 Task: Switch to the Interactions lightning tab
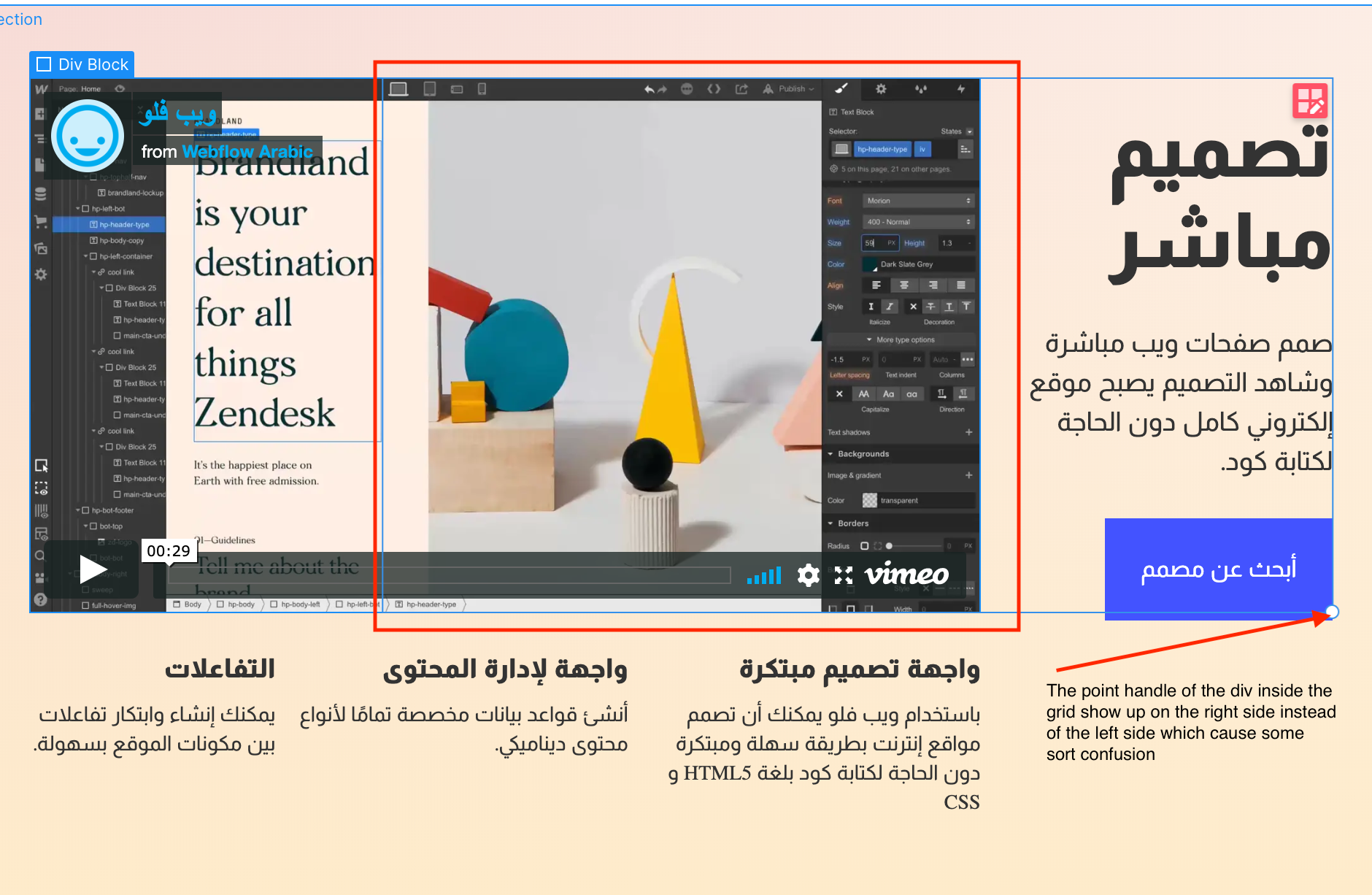[x=961, y=89]
